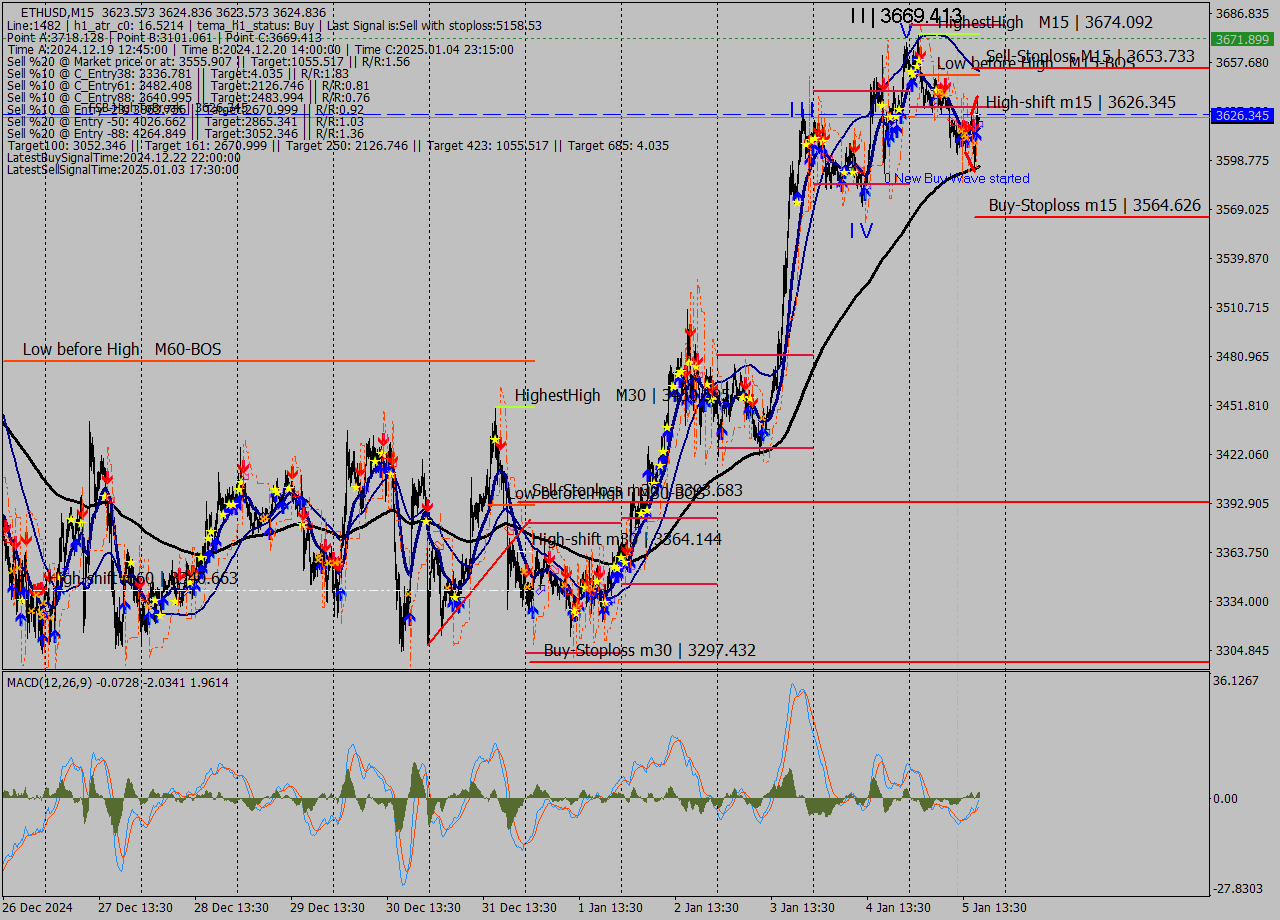Click the 3363.750 price axis value

click(x=1243, y=552)
